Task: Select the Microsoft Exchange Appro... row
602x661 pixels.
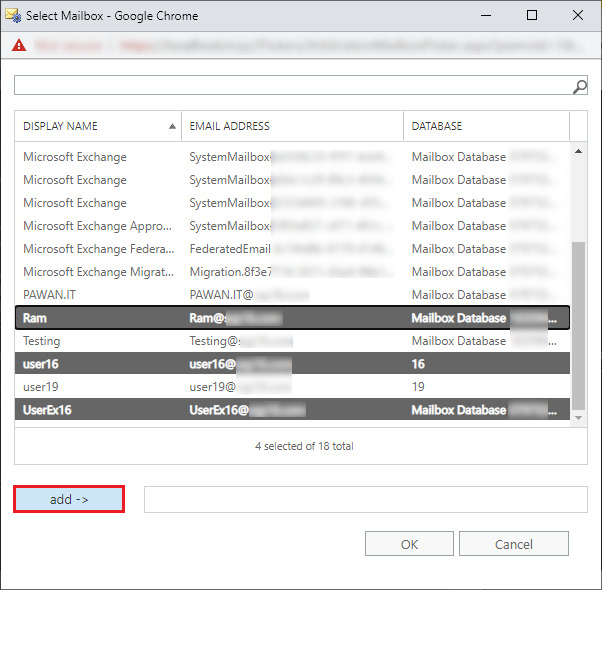Action: (x=292, y=226)
